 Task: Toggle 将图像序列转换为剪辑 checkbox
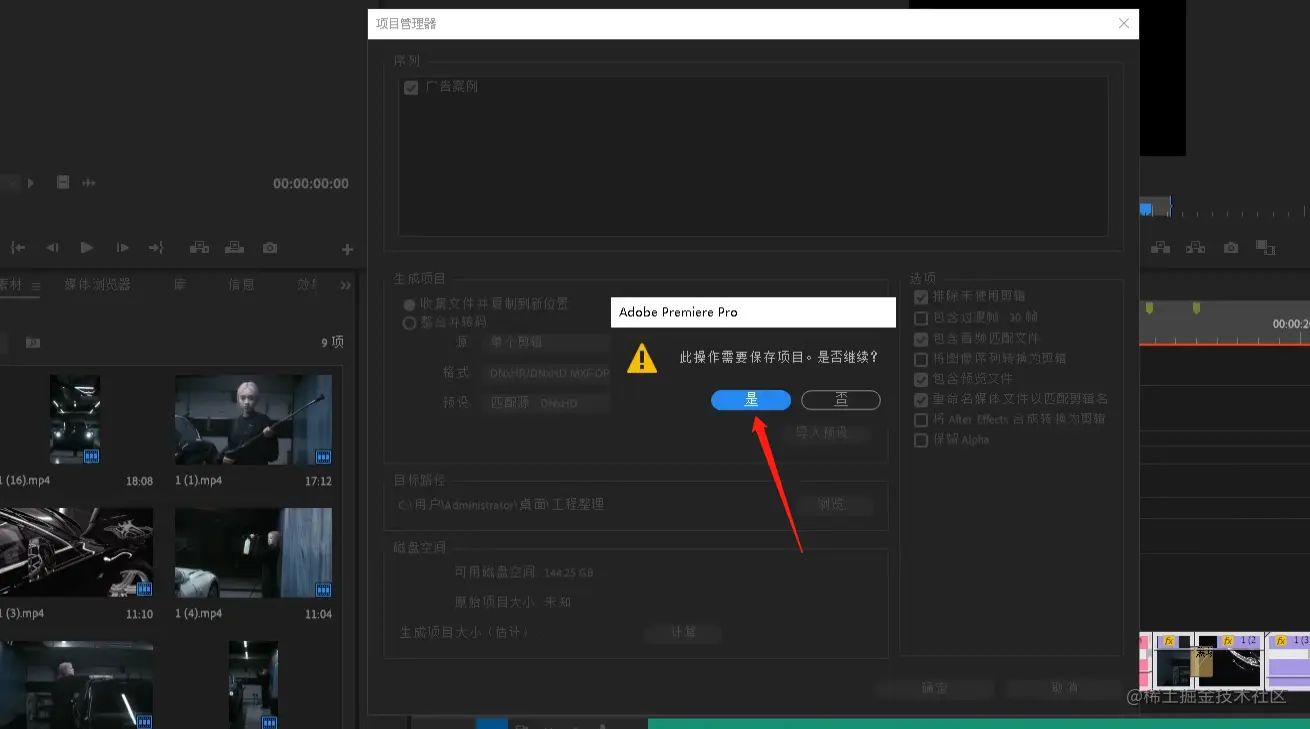[921, 359]
